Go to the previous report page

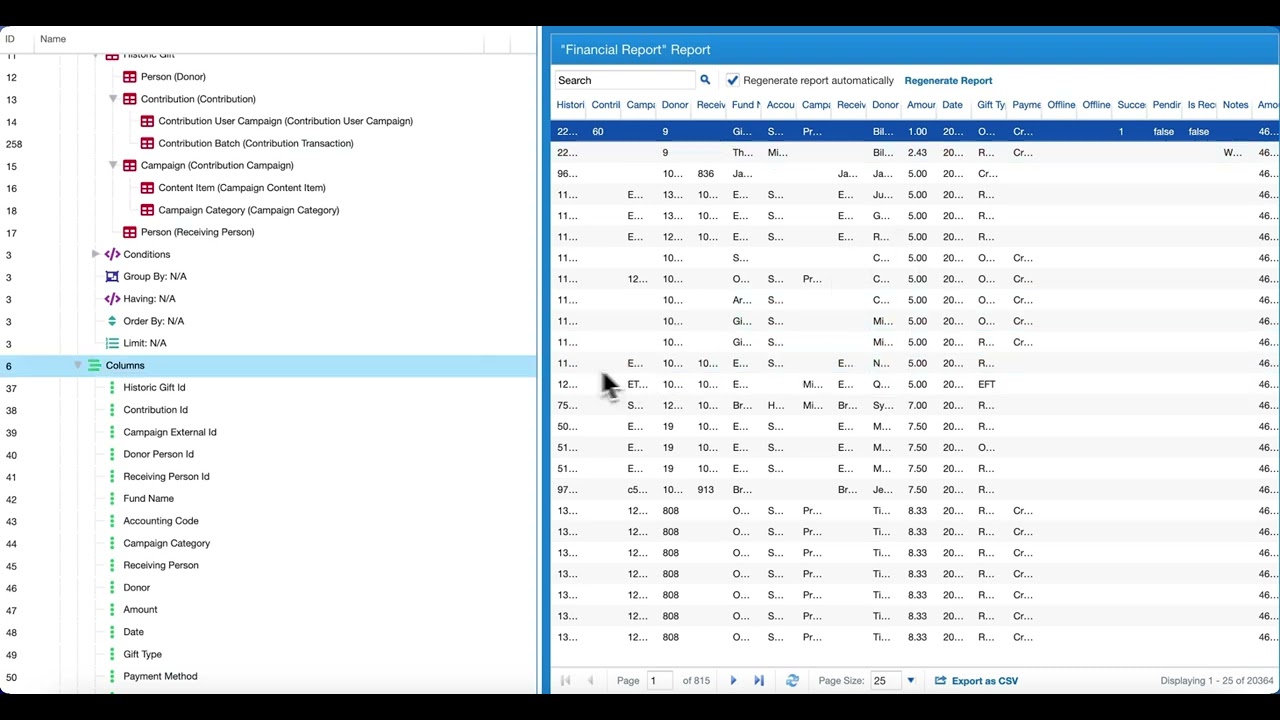tap(590, 681)
